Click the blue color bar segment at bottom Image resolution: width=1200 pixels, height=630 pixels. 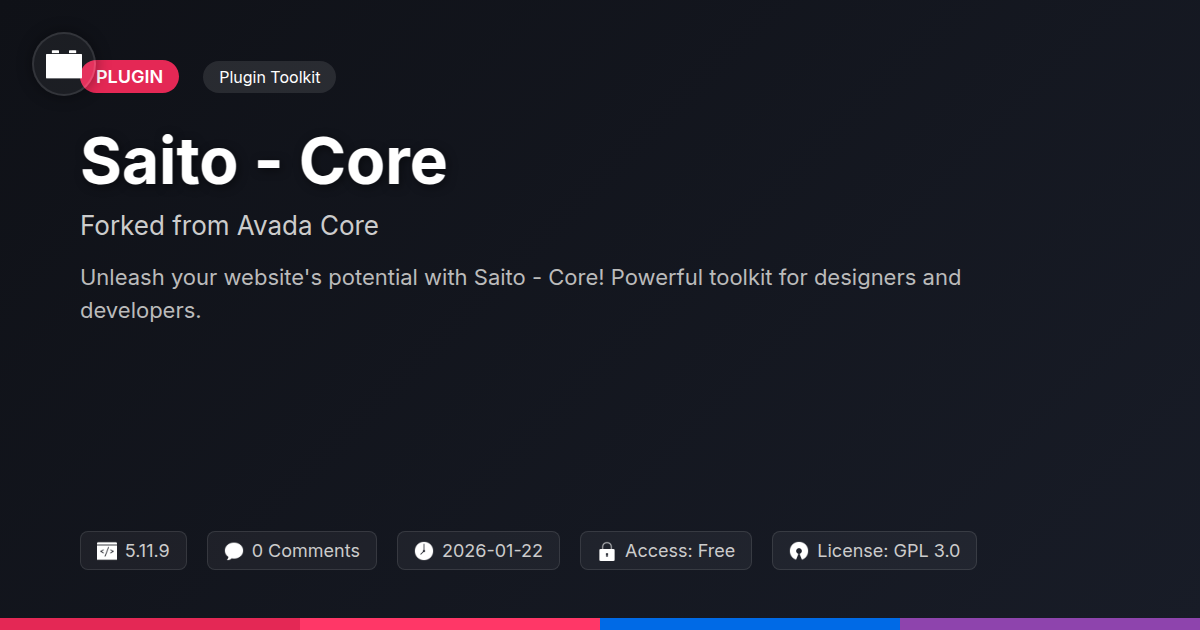point(750,623)
